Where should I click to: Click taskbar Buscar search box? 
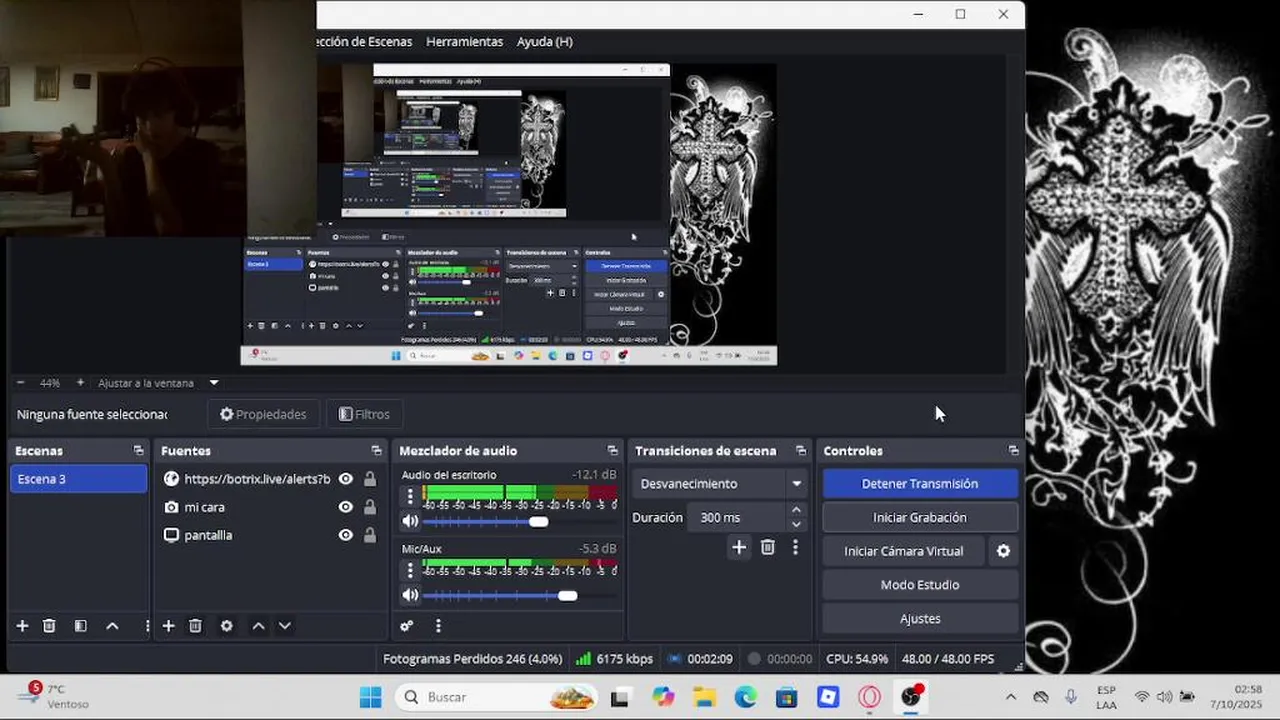(x=495, y=697)
